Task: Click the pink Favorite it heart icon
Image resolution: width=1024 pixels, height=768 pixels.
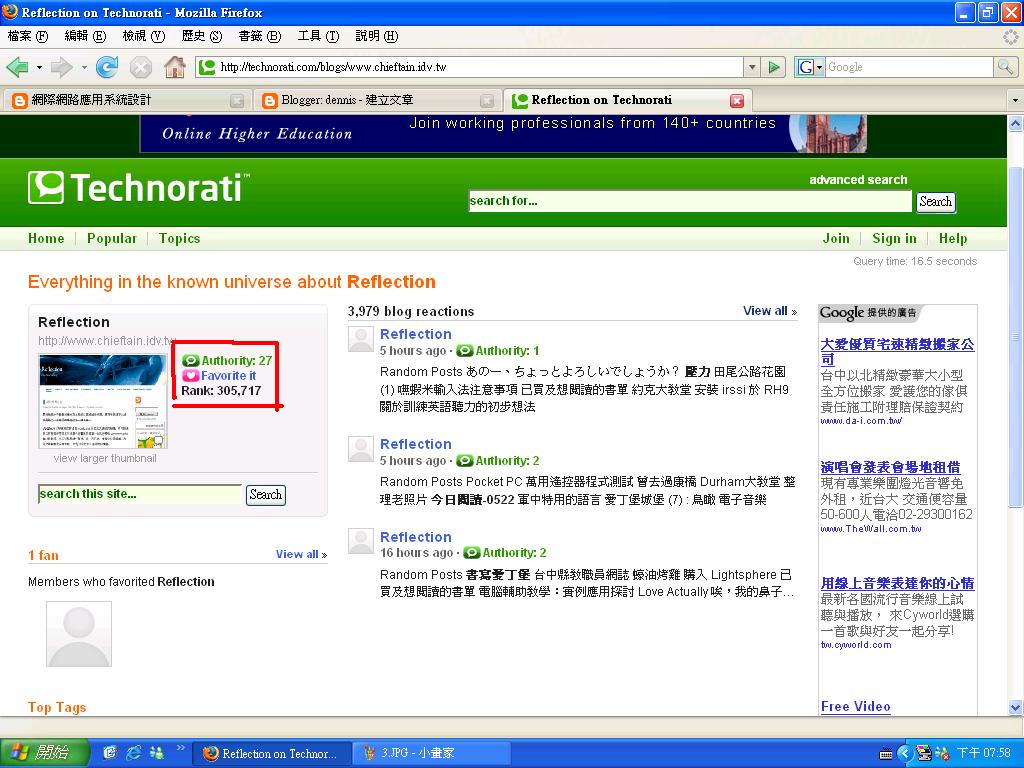Action: point(190,376)
